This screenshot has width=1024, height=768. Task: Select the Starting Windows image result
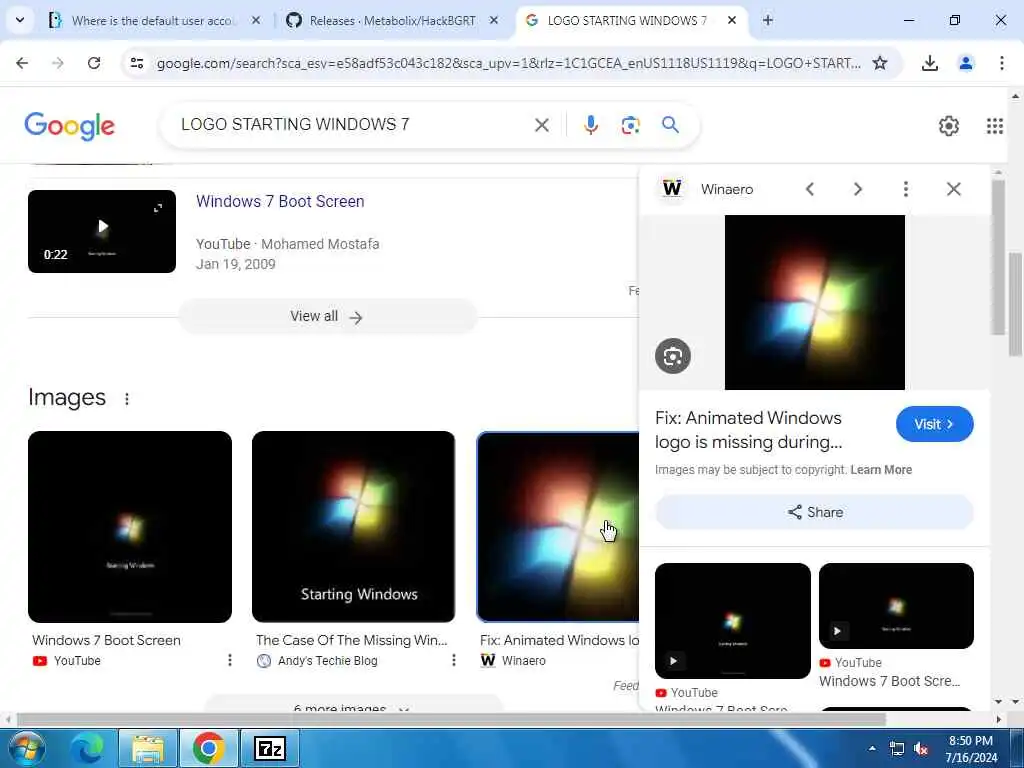[x=353, y=526]
